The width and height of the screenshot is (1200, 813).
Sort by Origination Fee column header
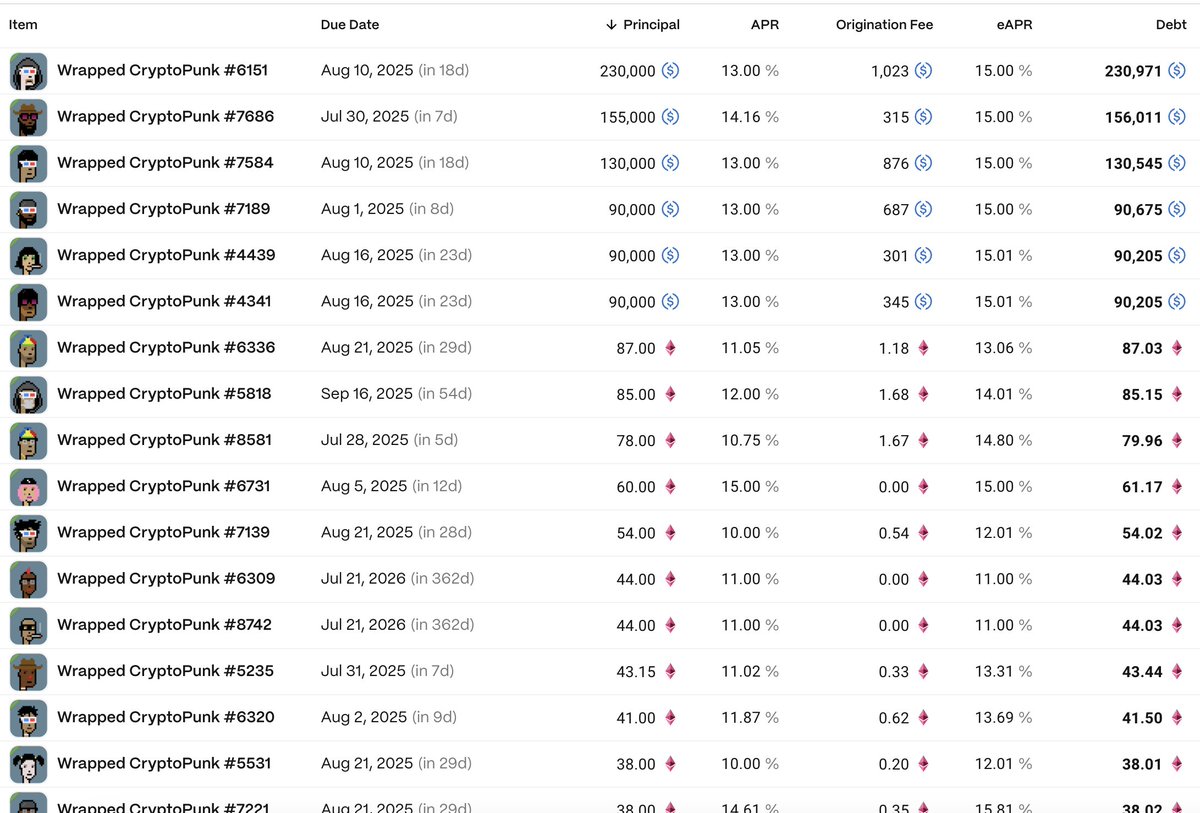point(884,25)
